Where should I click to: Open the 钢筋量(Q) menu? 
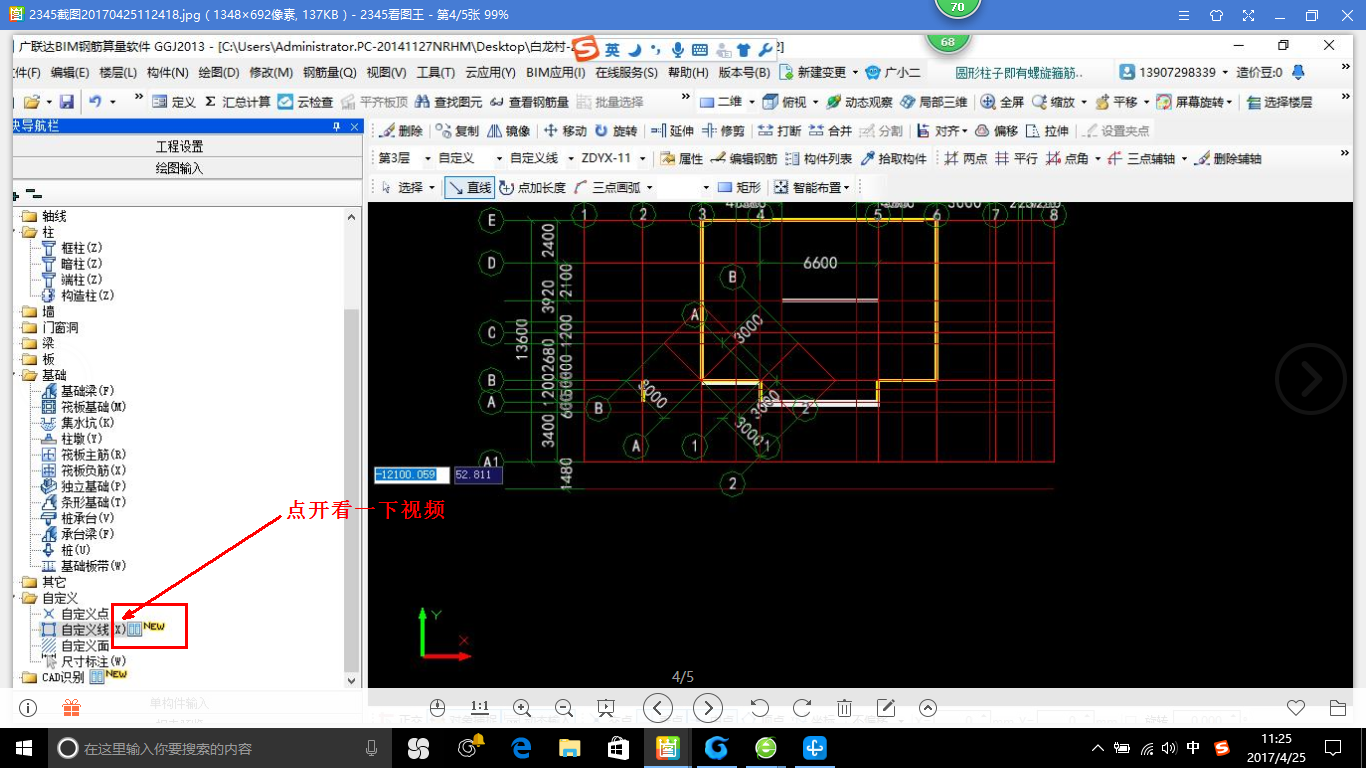[330, 72]
